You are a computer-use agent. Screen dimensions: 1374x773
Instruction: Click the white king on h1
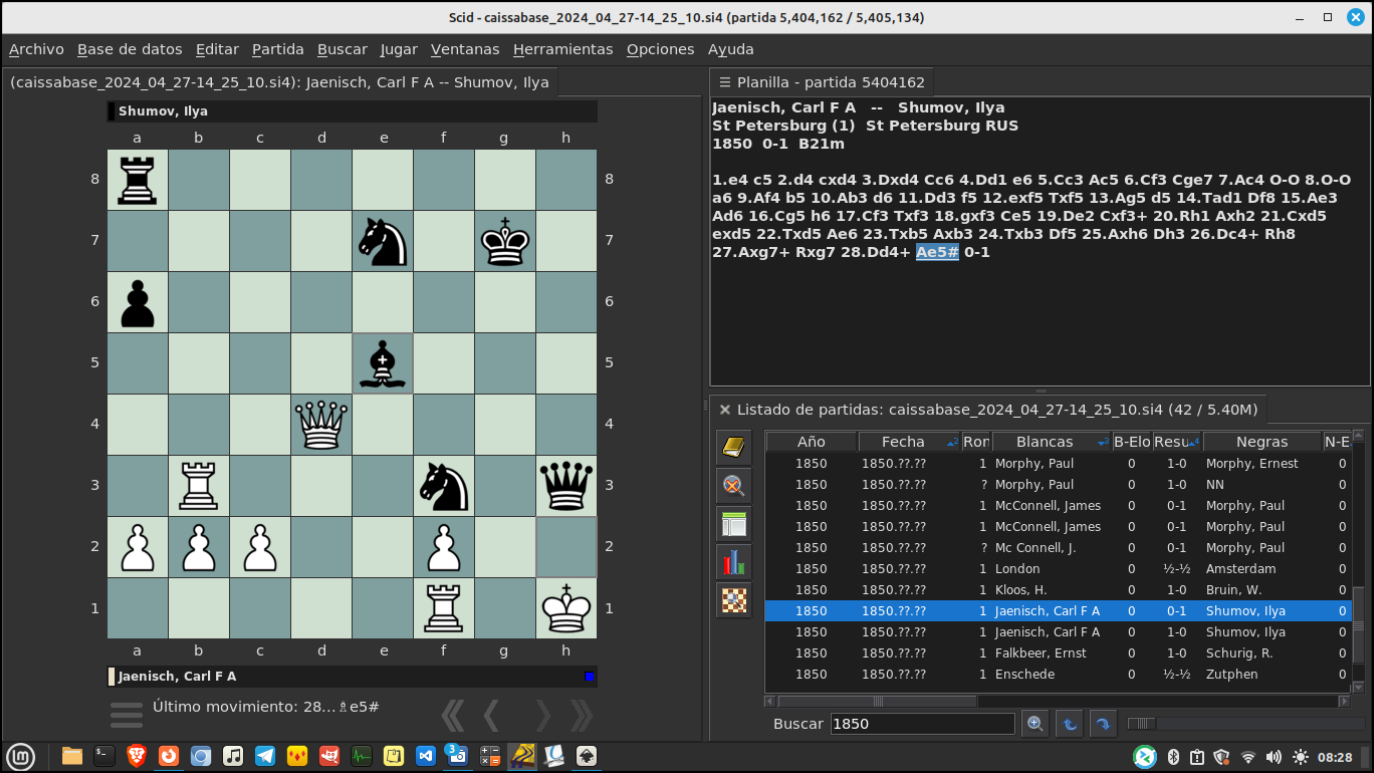pyautogui.click(x=566, y=607)
